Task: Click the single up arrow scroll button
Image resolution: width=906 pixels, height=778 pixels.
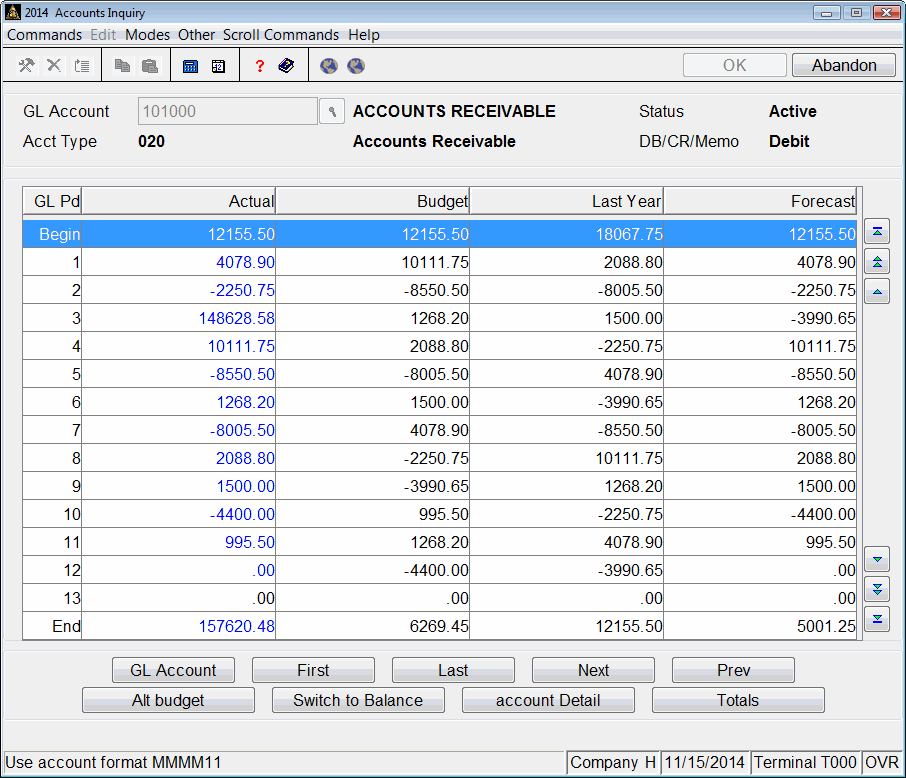Action: pyautogui.click(x=877, y=292)
